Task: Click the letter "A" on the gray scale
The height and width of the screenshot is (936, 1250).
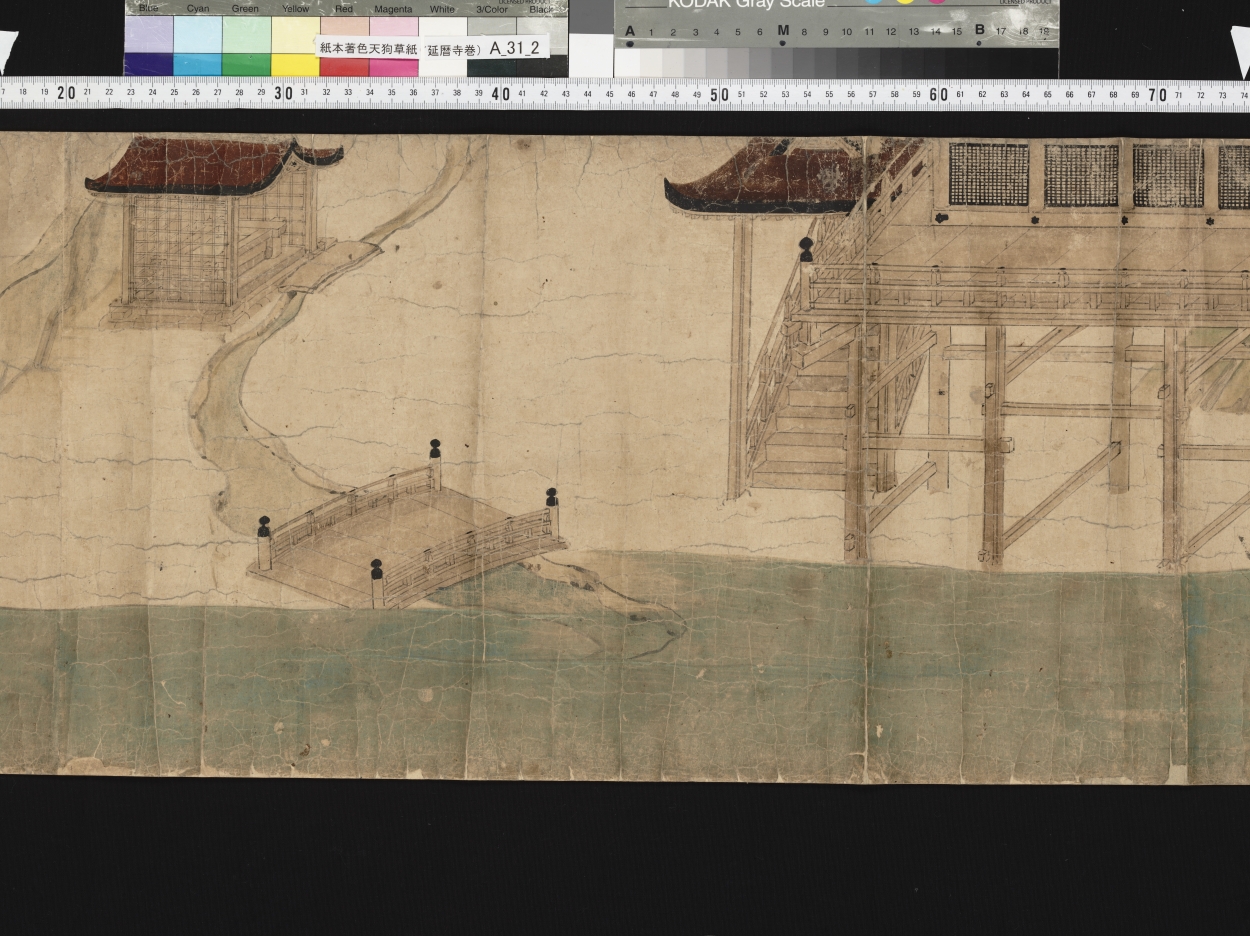Action: 629,31
